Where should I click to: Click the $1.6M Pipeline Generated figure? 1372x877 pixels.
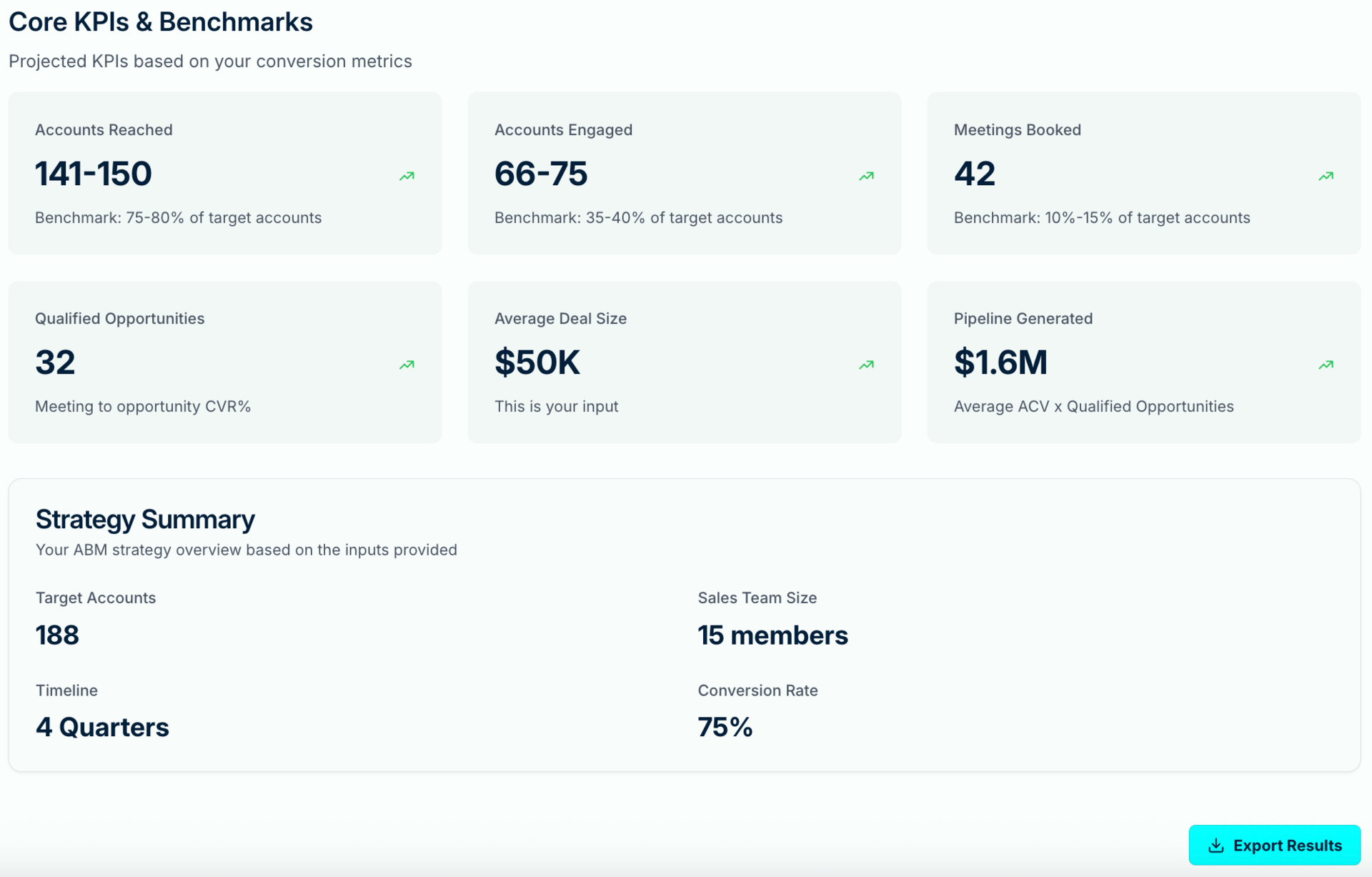click(1000, 362)
